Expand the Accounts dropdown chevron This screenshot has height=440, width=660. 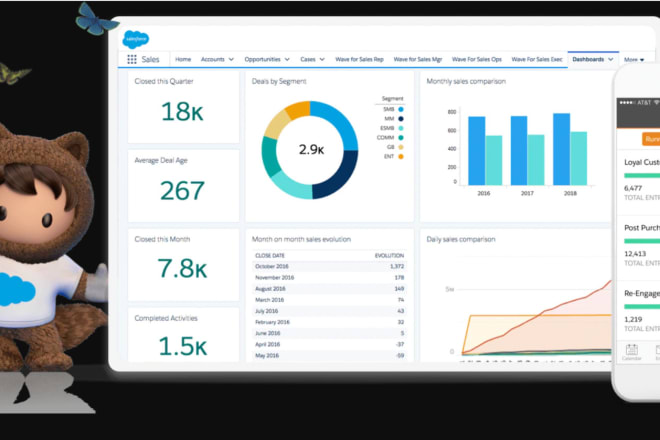coord(231,59)
